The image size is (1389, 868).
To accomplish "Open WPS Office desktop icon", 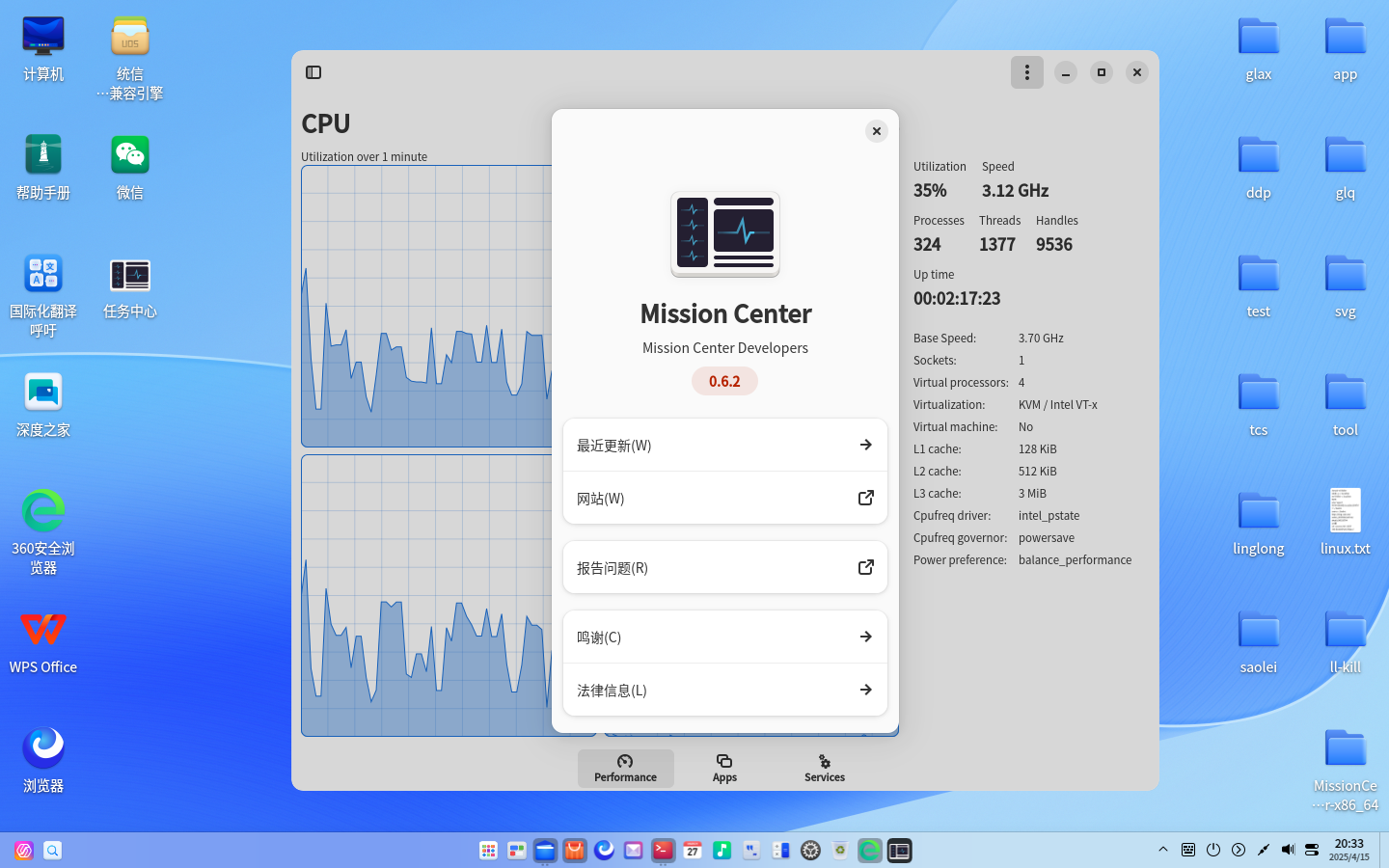I will point(43,642).
